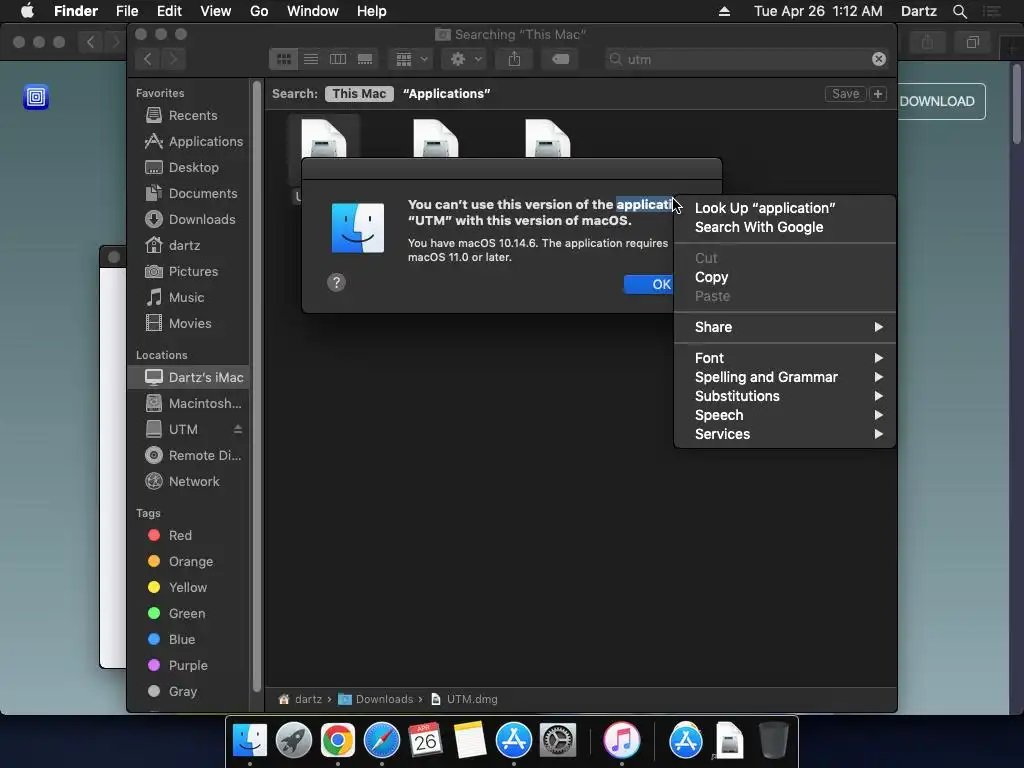1024x768 pixels.
Task: Filter by Gray tag
Action: pyautogui.click(x=188, y=692)
